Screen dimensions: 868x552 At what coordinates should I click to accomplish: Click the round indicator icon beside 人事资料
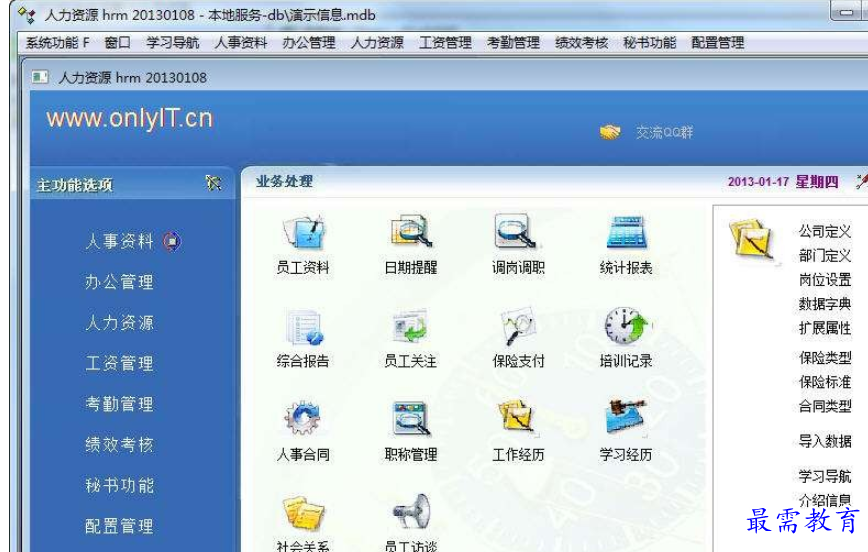click(x=172, y=241)
